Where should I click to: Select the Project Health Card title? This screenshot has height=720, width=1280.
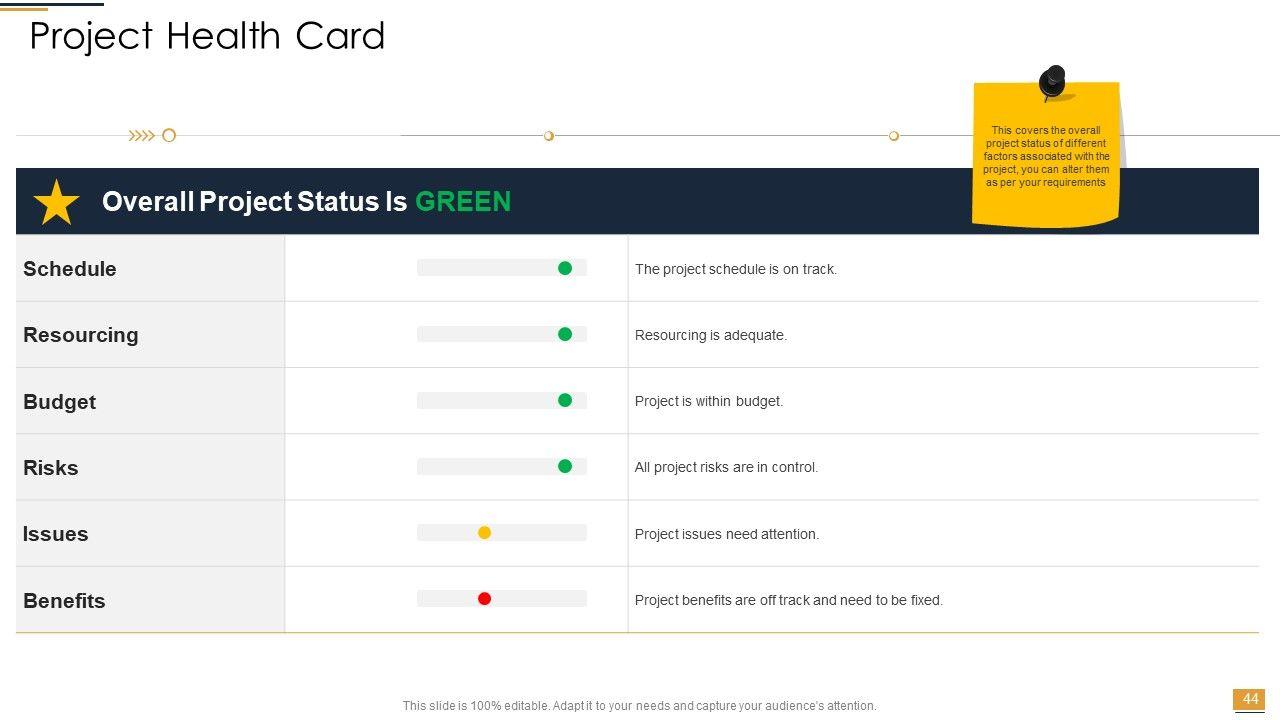pos(207,37)
